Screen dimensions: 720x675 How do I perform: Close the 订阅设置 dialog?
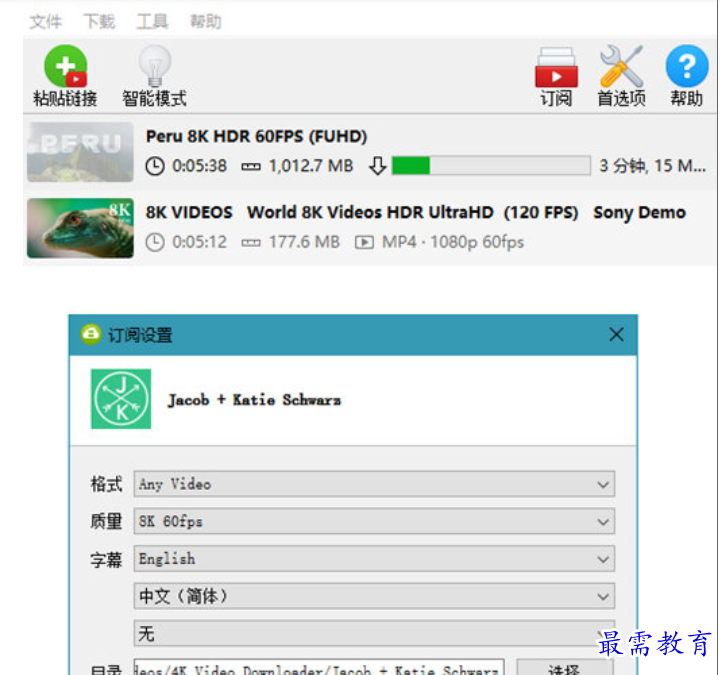point(616,334)
